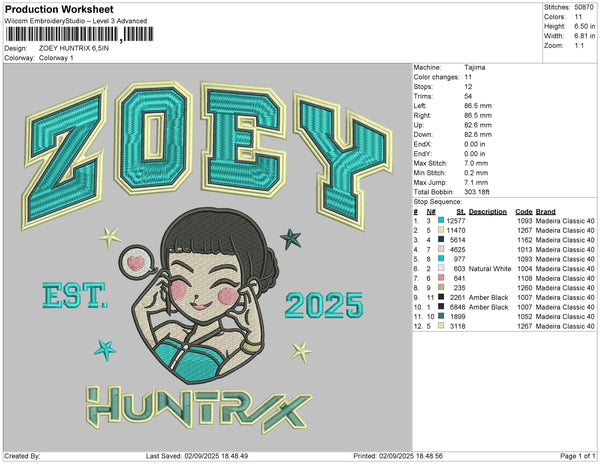
Task: Click the 'Stop Sequence:' label
Action: point(438,202)
